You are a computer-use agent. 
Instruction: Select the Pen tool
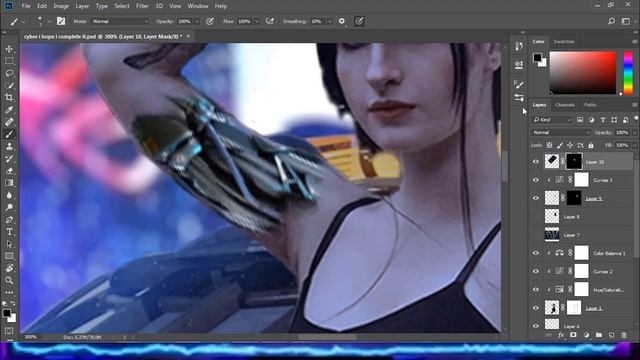[9, 220]
